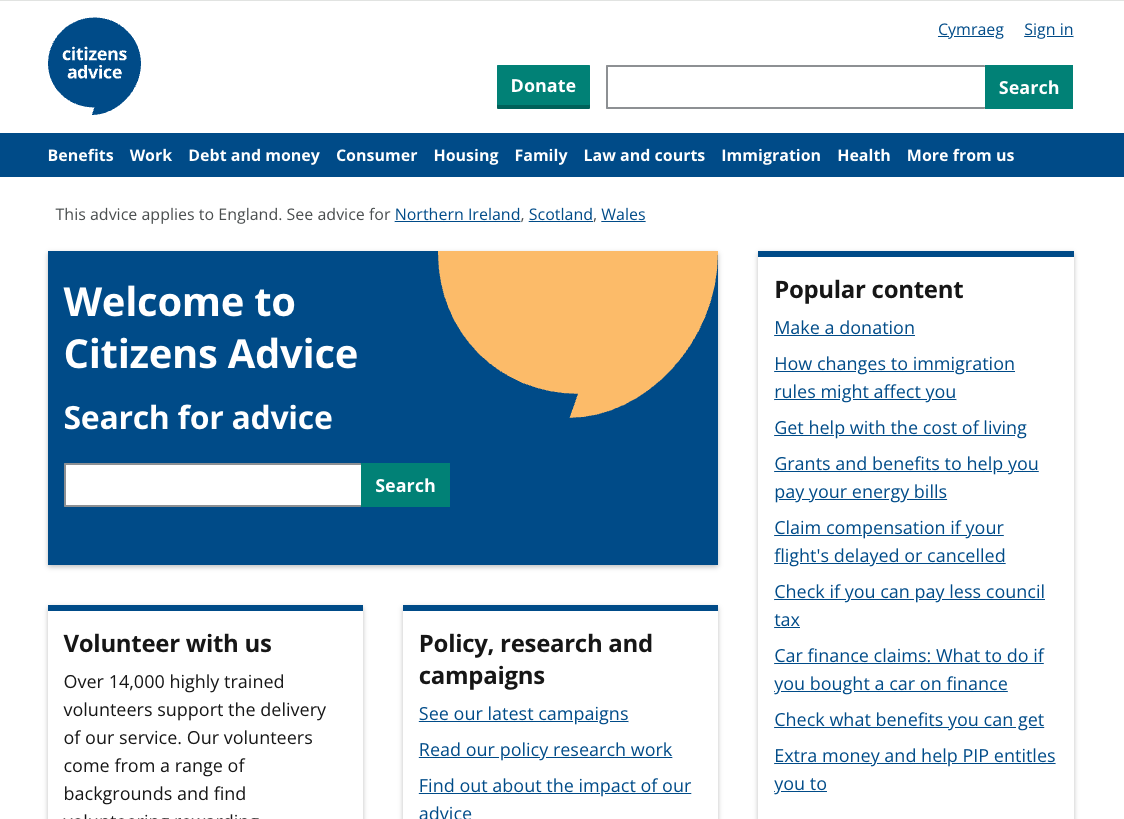Switch language via Cymraeg link
The image size is (1124, 819).
(x=971, y=29)
